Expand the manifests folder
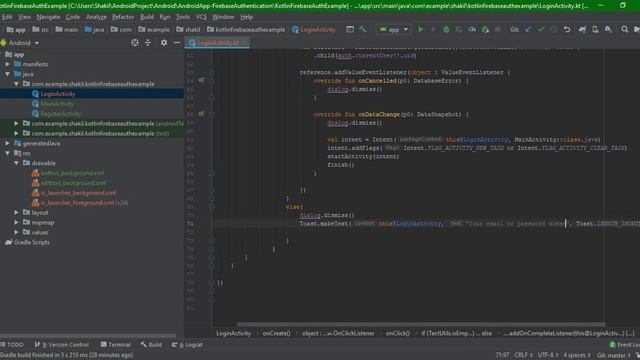Screen dimensions: 640x360 tap(7, 64)
